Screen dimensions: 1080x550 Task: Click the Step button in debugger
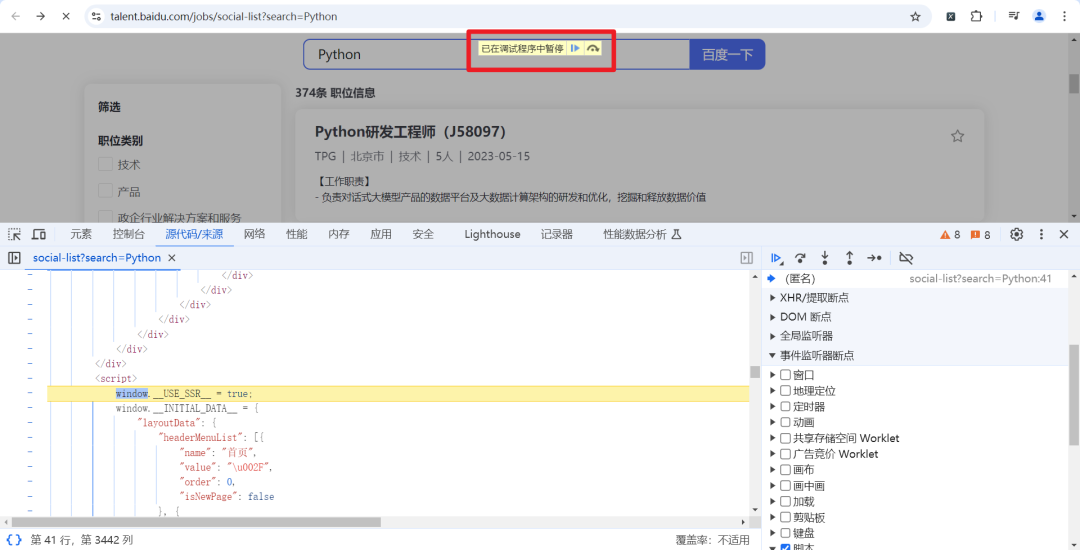point(875,258)
